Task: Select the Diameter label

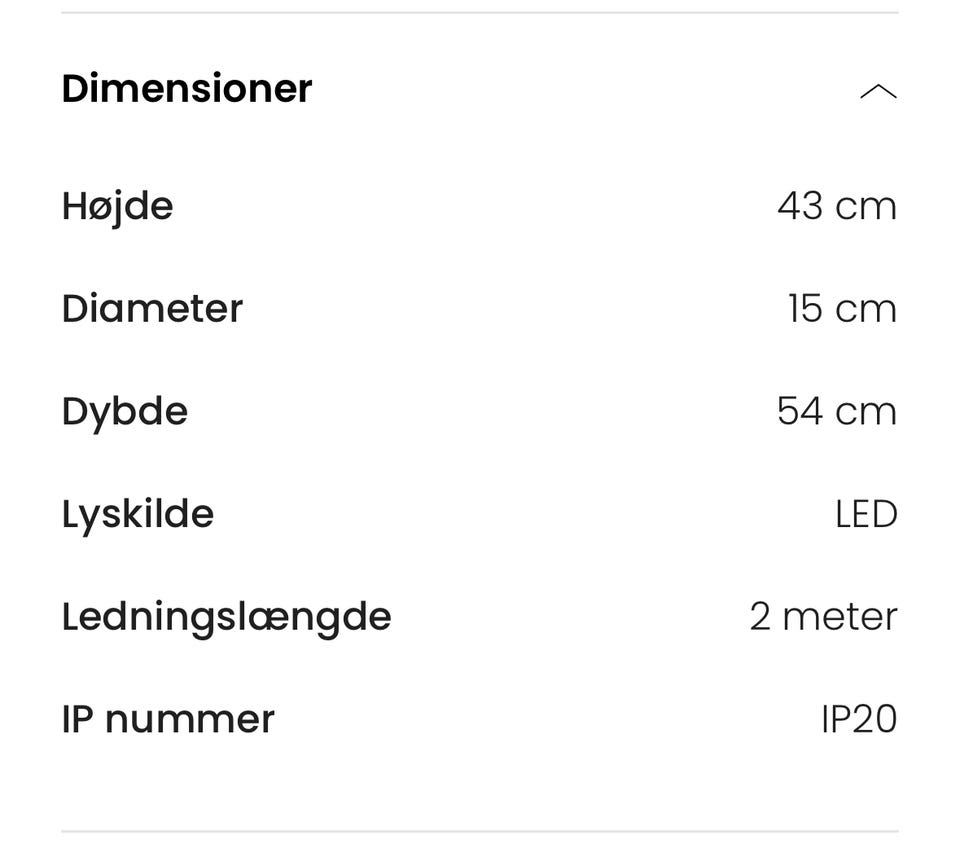Action: coord(152,308)
